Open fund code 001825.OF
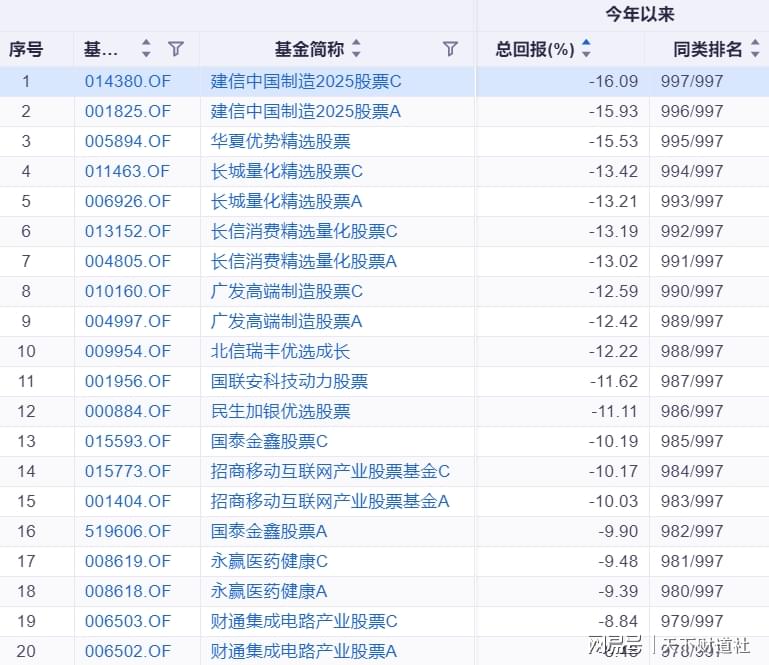 (128, 111)
